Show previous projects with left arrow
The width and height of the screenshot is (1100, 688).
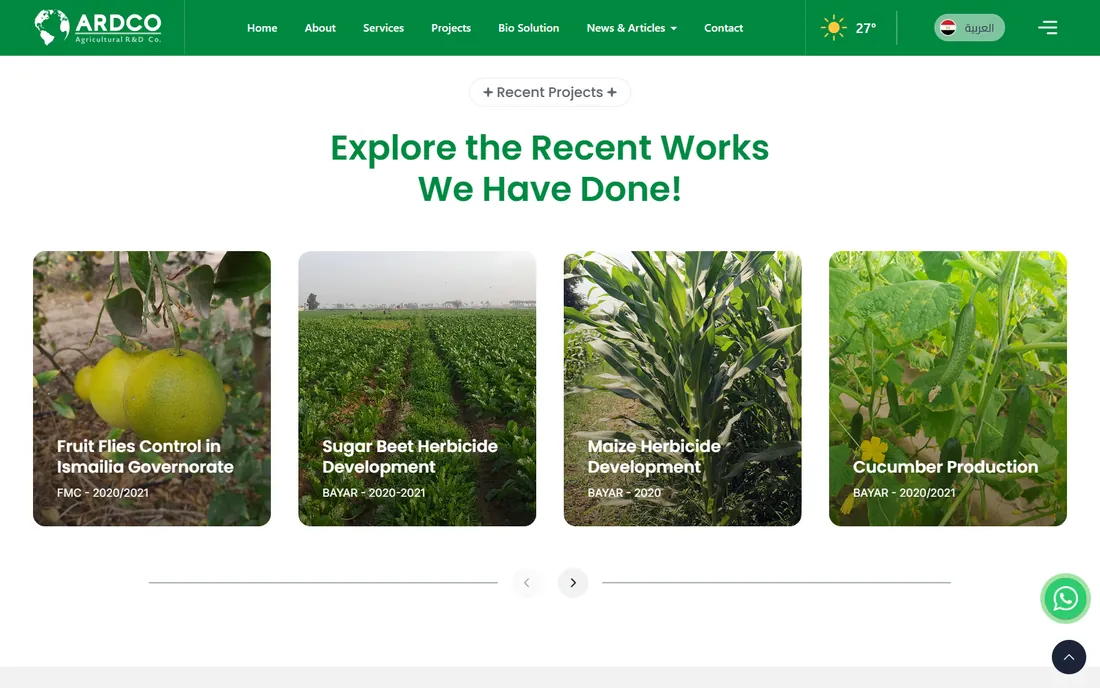tap(527, 583)
